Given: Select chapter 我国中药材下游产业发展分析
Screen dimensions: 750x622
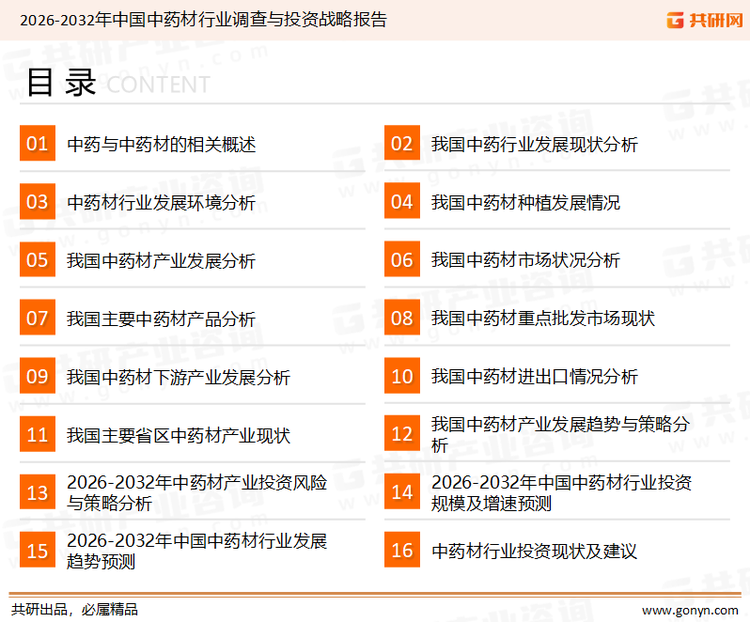Looking at the screenshot, I should pyautogui.click(x=178, y=377).
